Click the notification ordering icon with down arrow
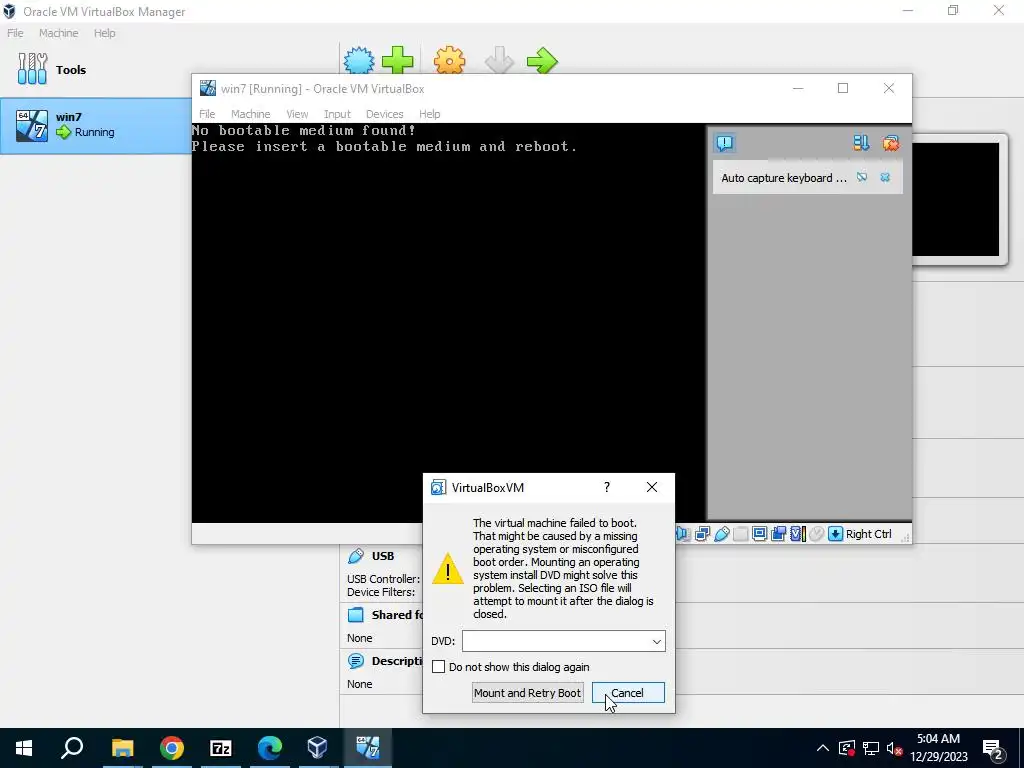The height and width of the screenshot is (768, 1024). [861, 143]
